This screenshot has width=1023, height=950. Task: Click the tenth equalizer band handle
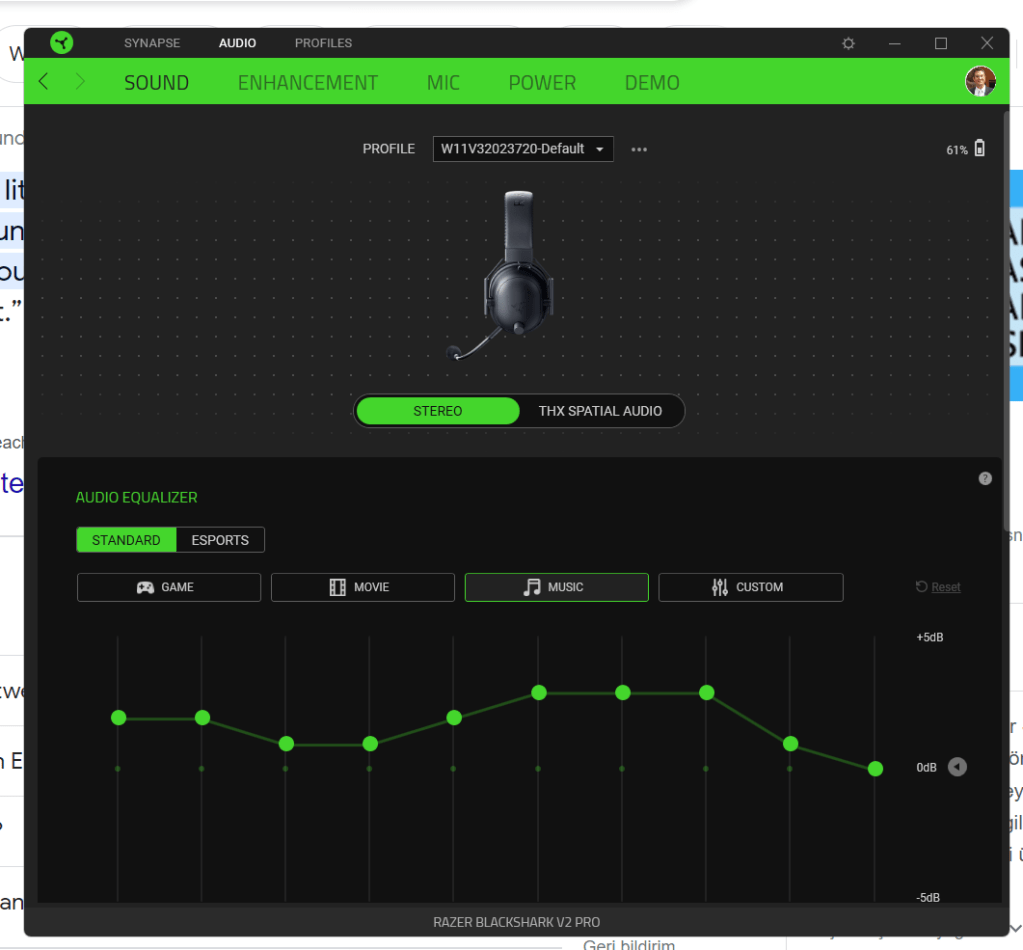[x=876, y=769]
